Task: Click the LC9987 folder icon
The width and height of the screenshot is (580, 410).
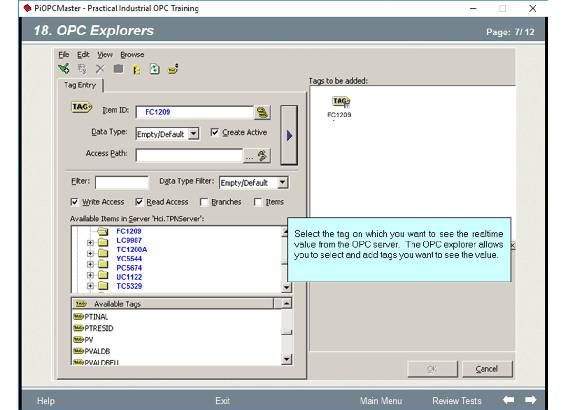Action: point(103,242)
